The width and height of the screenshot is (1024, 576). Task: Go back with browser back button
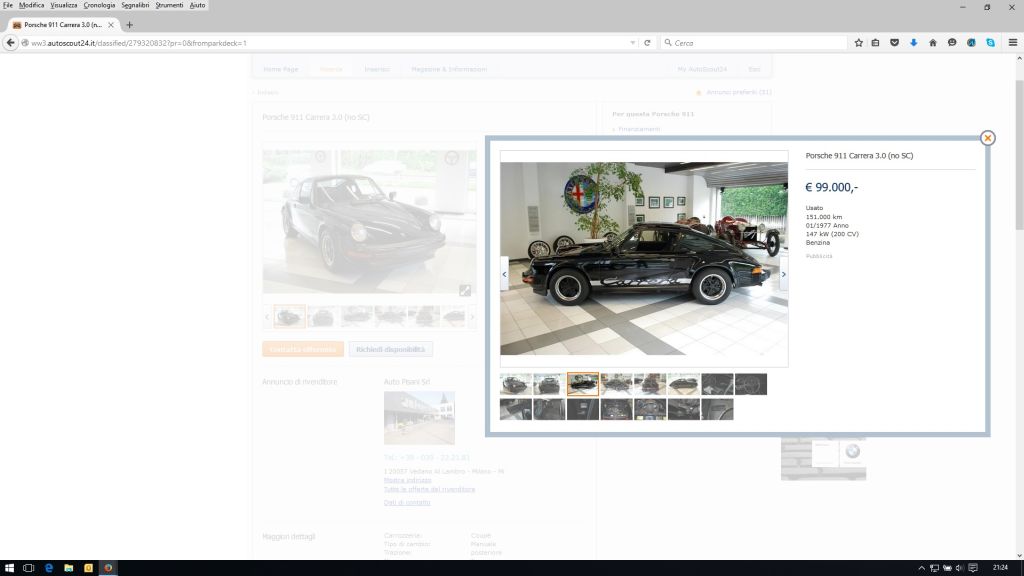(x=10, y=42)
